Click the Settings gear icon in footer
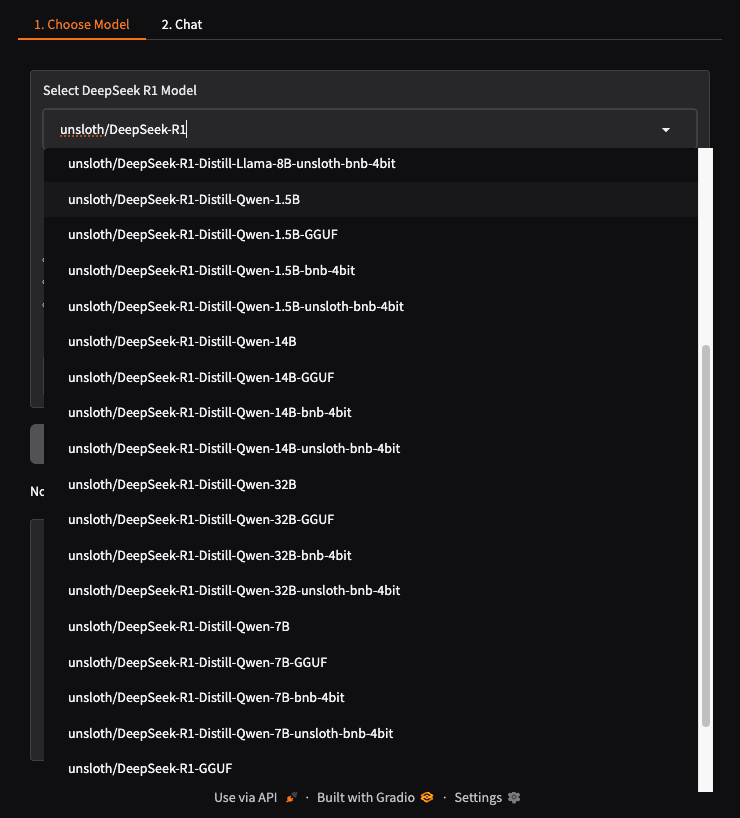 click(x=514, y=798)
